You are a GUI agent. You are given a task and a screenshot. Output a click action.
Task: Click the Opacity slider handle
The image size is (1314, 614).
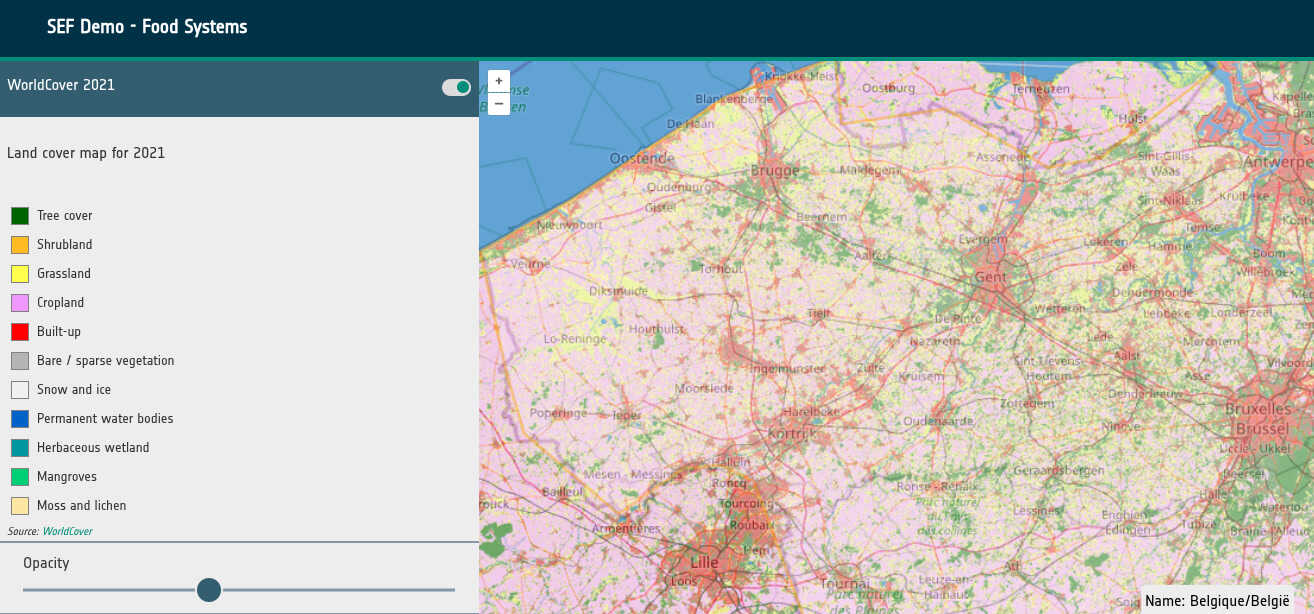(x=209, y=590)
